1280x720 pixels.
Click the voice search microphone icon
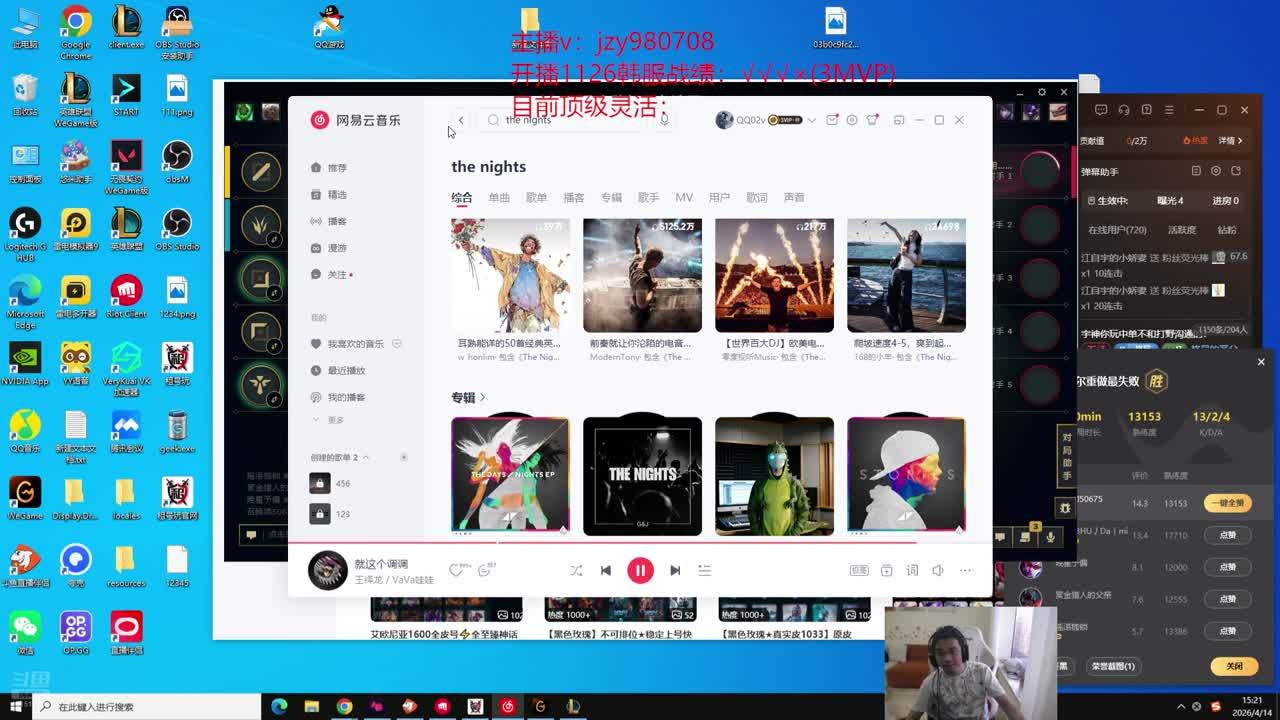click(x=664, y=120)
